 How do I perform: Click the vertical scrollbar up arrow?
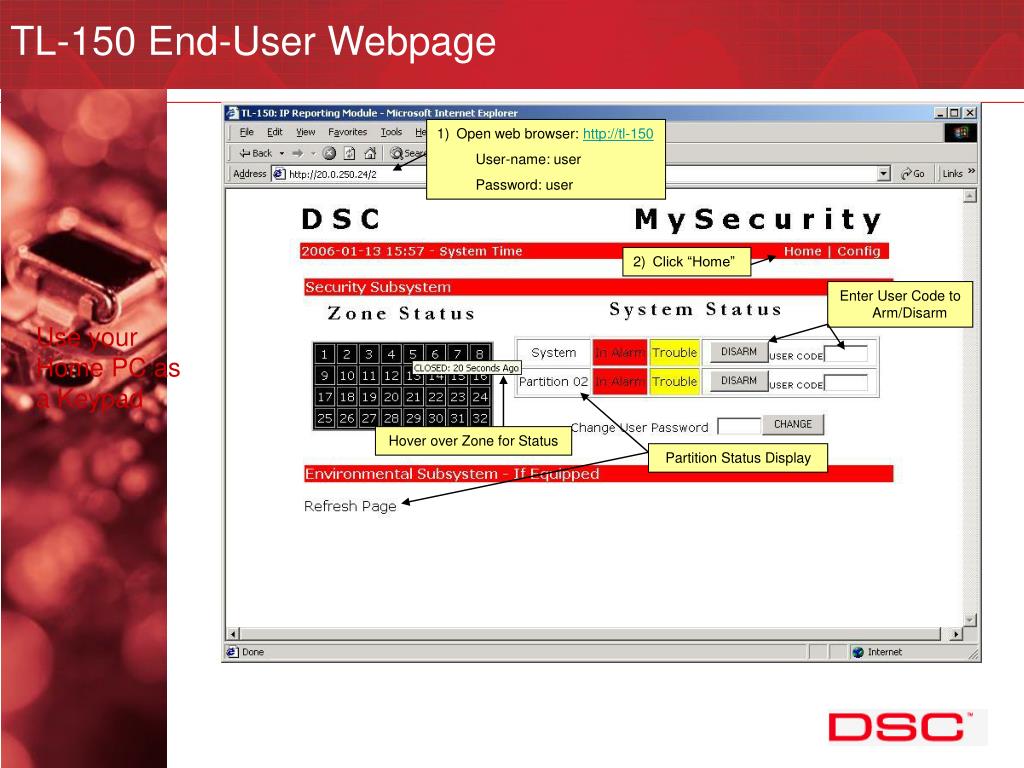point(970,196)
